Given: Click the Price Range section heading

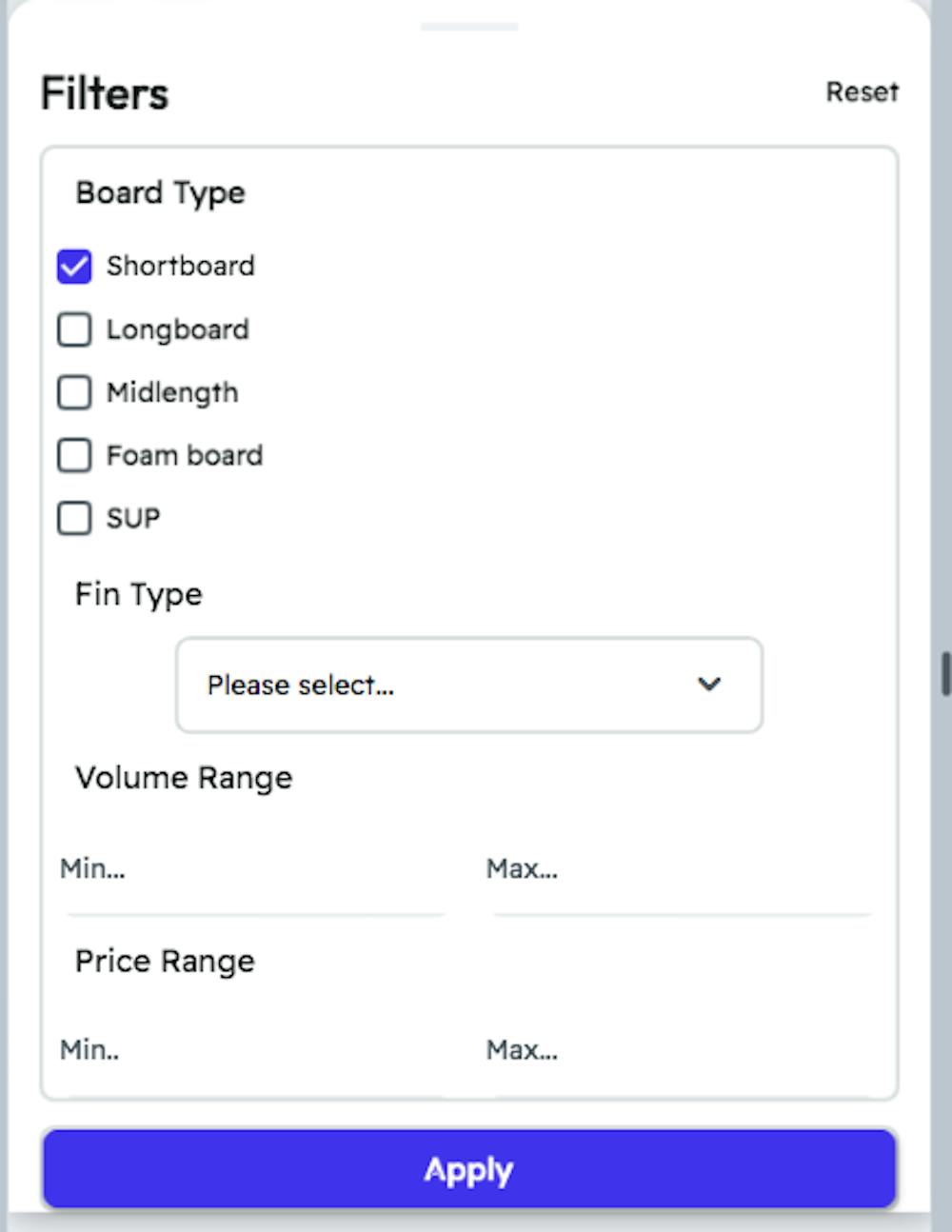Looking at the screenshot, I should tap(165, 961).
